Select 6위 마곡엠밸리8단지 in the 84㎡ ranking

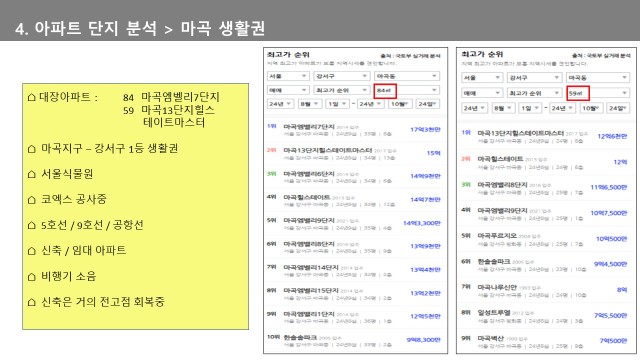click(354, 247)
